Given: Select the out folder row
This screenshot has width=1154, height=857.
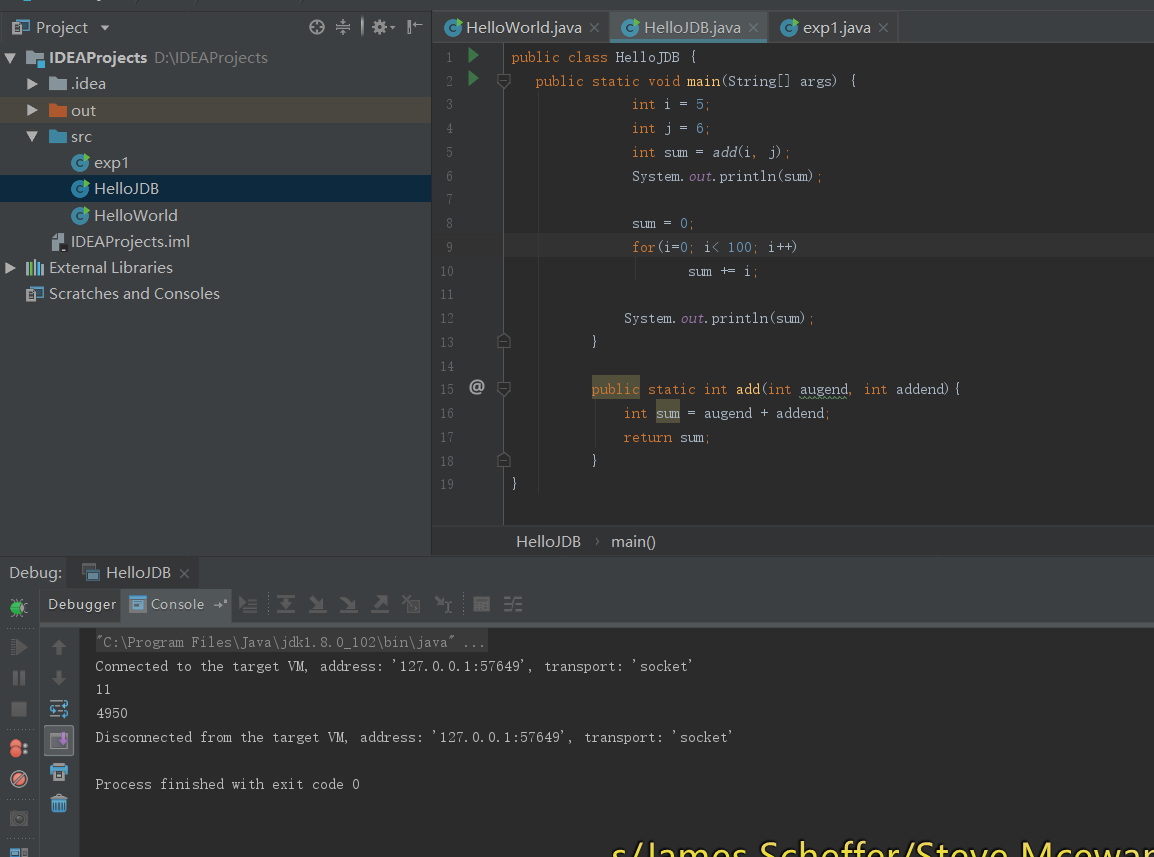Looking at the screenshot, I should point(216,110).
